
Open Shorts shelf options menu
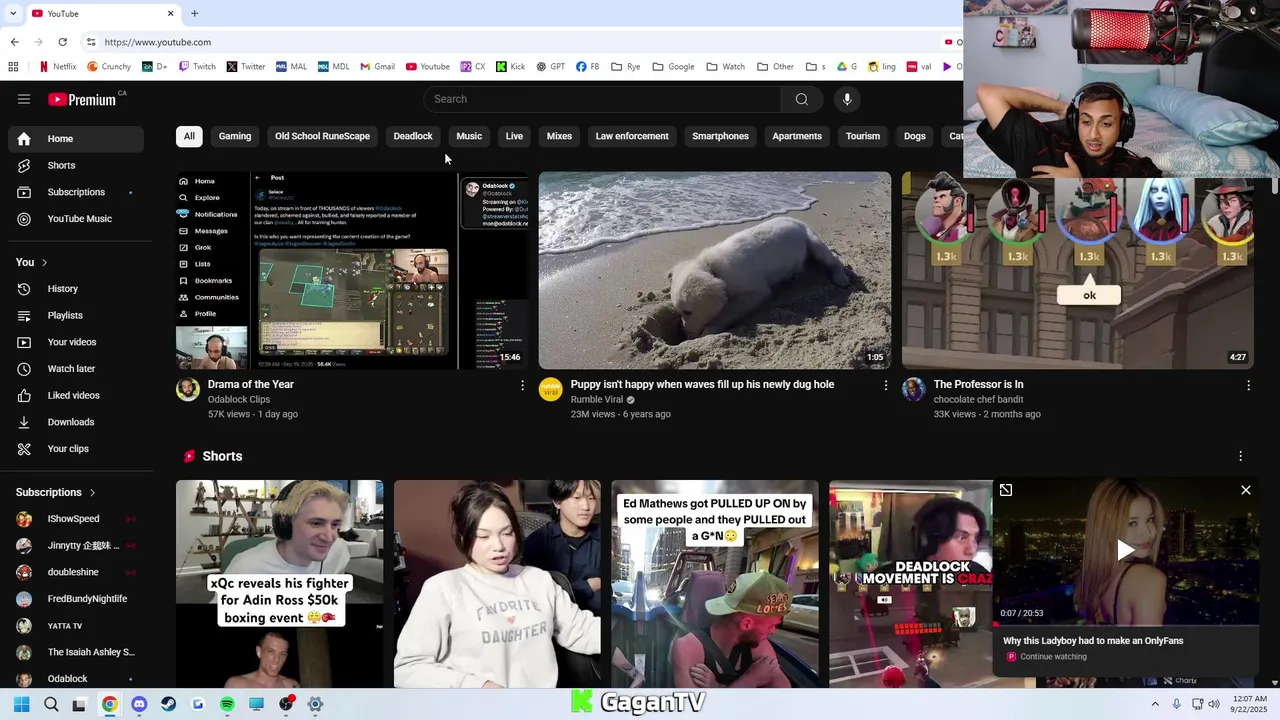pyautogui.click(x=1241, y=456)
